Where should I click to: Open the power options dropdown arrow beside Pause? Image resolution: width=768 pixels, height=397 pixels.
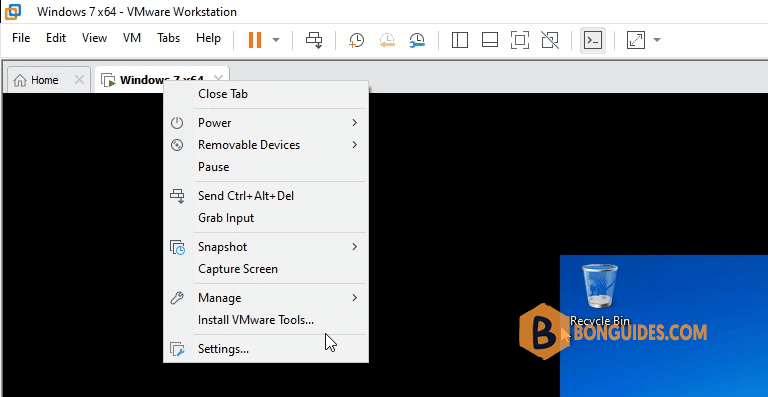[276, 40]
